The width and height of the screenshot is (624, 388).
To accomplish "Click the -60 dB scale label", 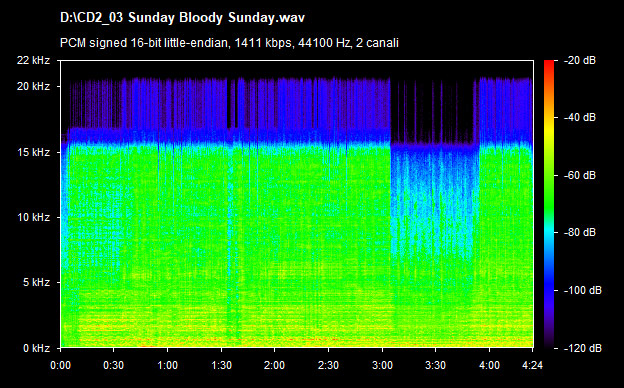I will [x=580, y=175].
